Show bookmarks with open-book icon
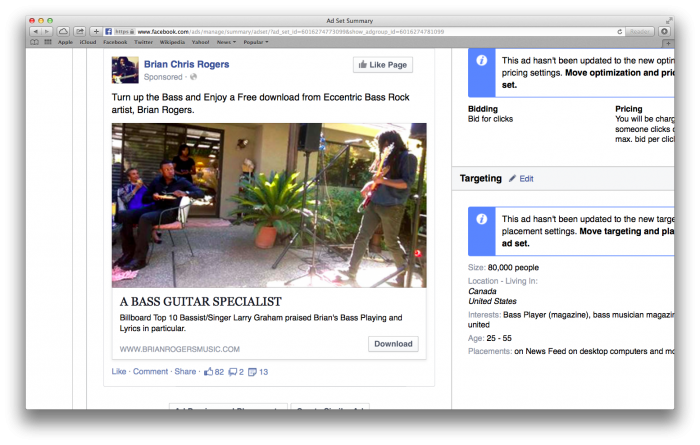The width and height of the screenshot is (700, 445). (x=35, y=42)
